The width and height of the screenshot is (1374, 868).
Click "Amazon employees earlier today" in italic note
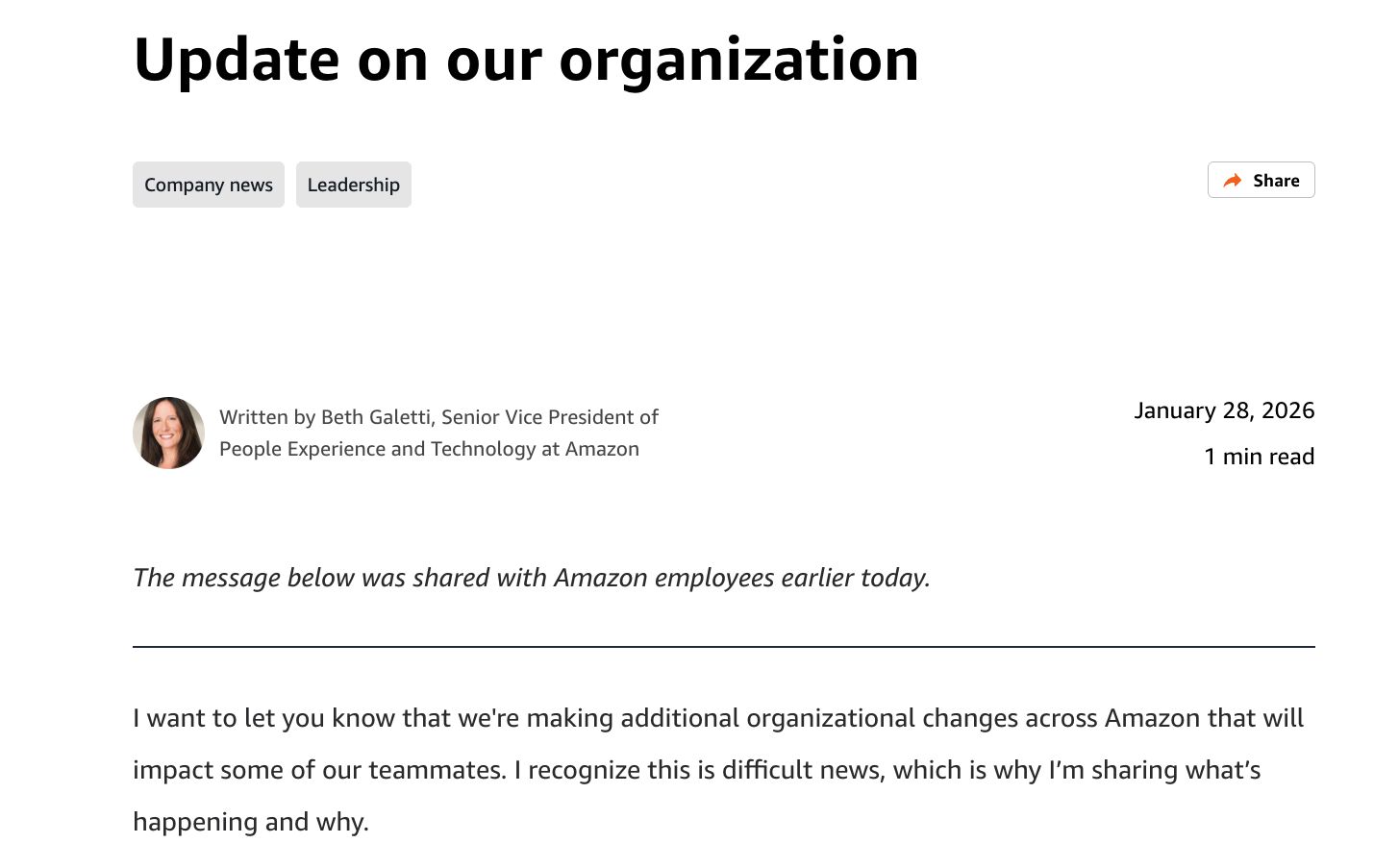click(742, 578)
